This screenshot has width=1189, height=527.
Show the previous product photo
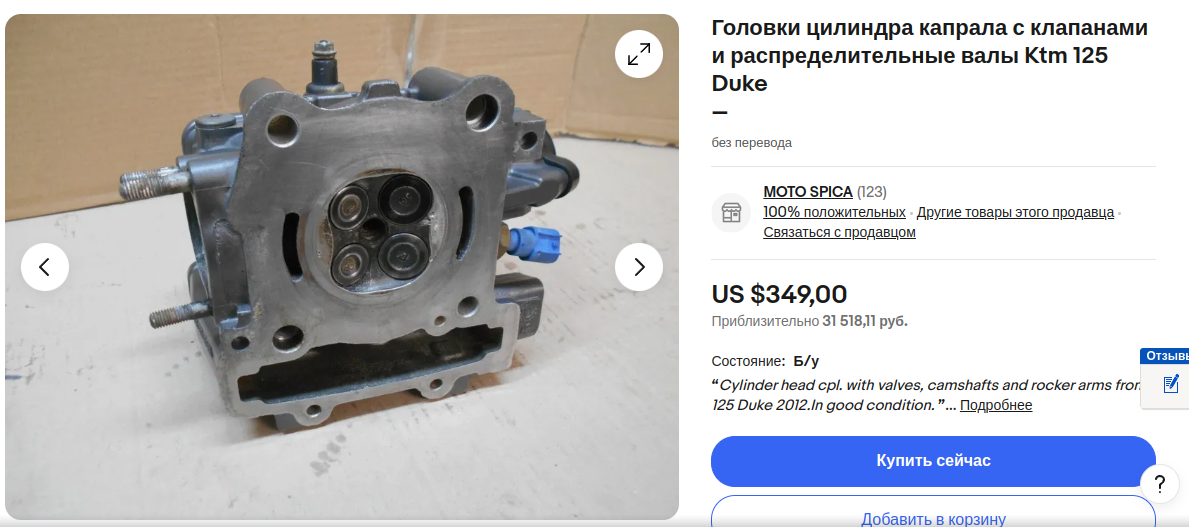click(45, 267)
